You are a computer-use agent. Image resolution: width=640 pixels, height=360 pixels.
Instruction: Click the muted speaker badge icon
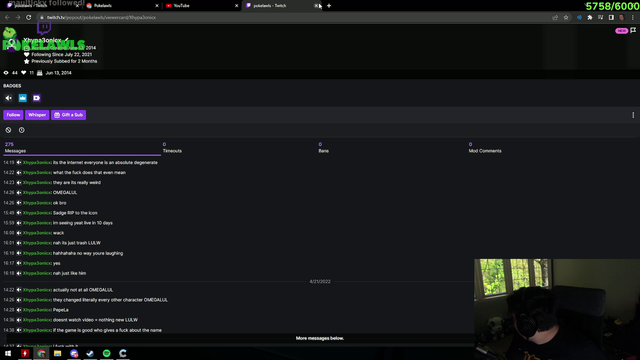coord(9,98)
